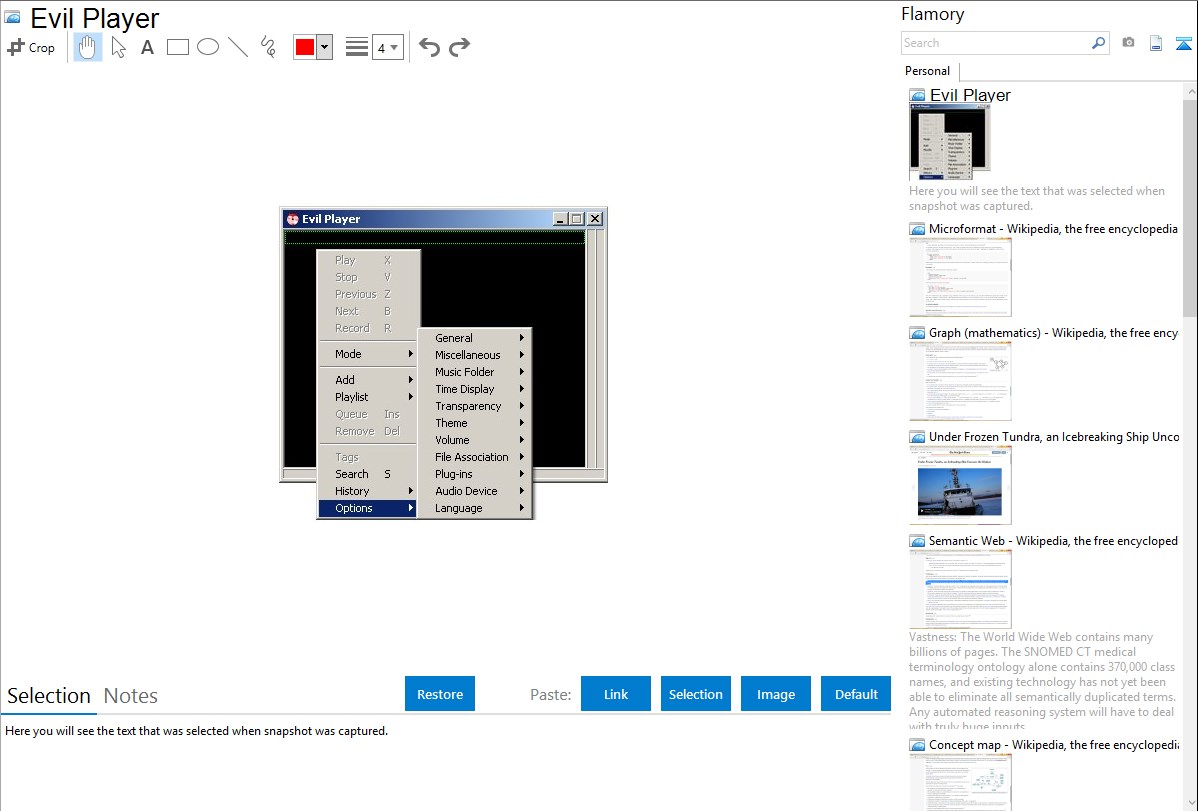The image size is (1198, 811).
Task: Click the camera capture icon
Action: coord(1128,43)
